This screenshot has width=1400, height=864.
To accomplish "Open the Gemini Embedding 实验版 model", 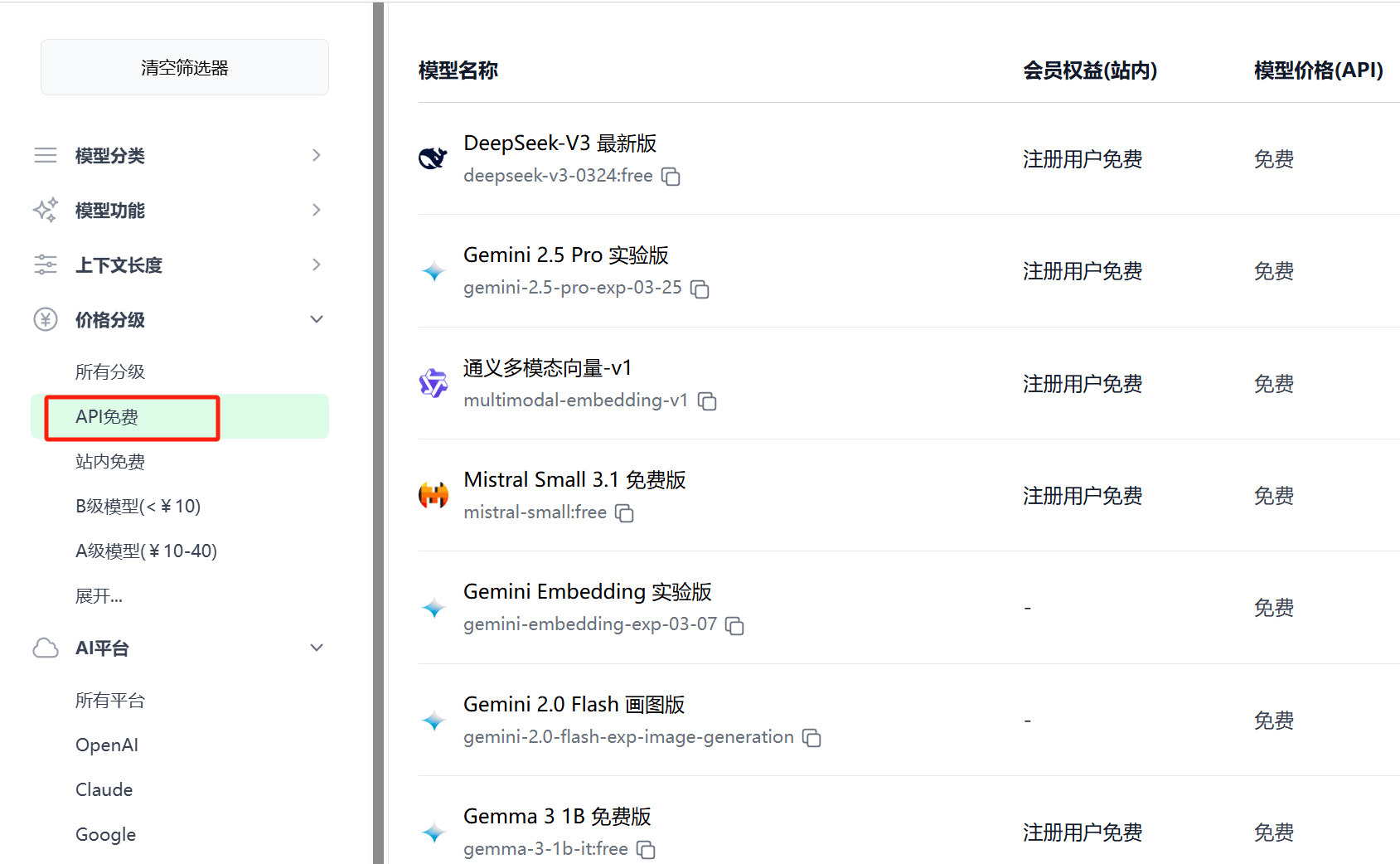I will coord(588,591).
